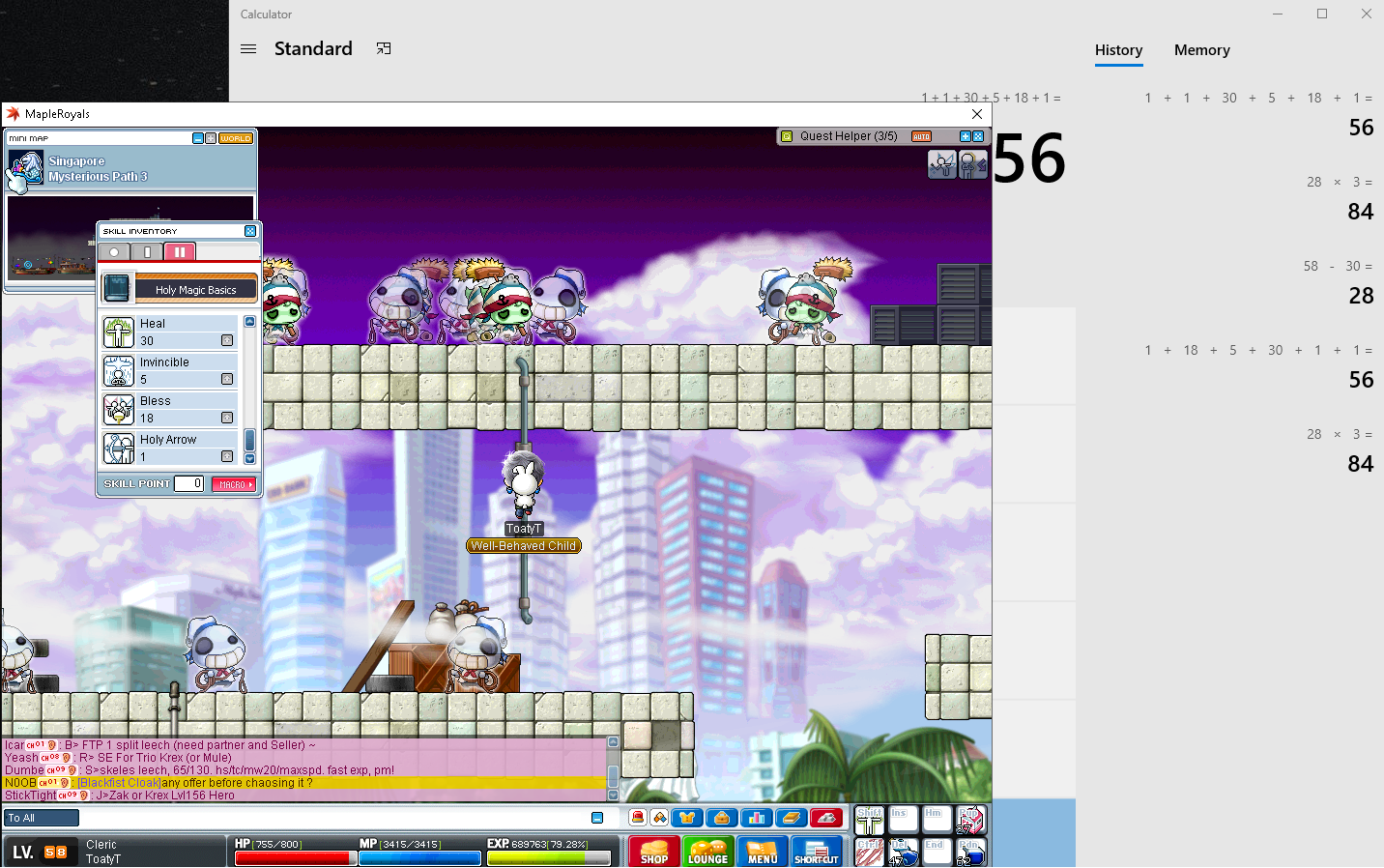The image size is (1384, 868).
Task: Open the inventory bag icon
Action: [722, 818]
